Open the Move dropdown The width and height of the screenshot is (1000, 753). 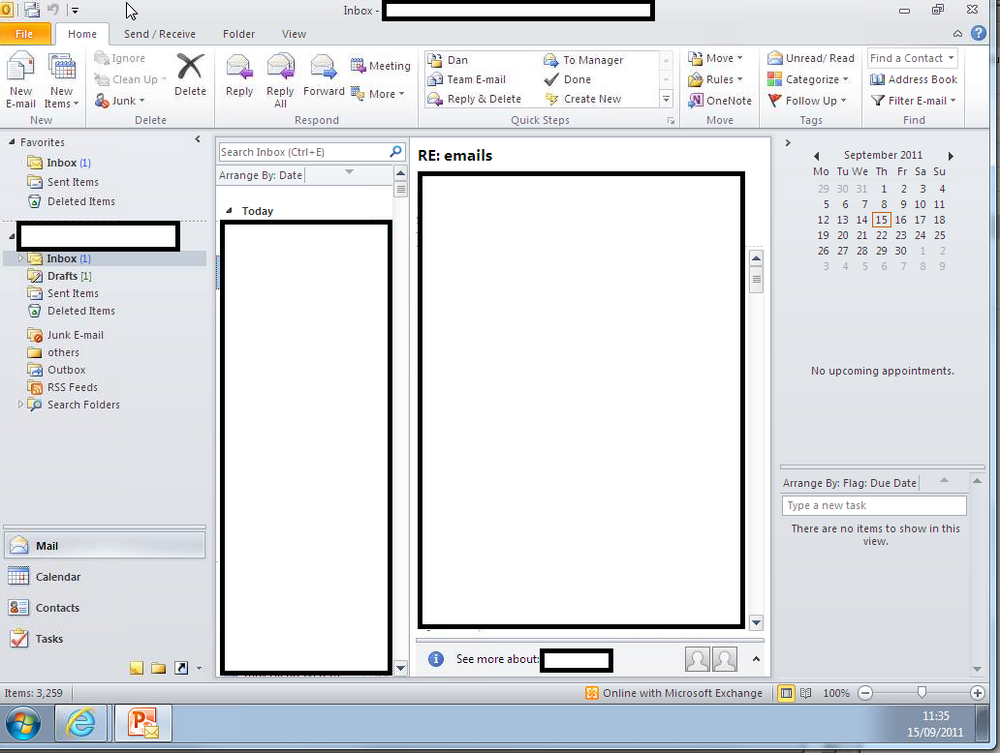click(716, 59)
